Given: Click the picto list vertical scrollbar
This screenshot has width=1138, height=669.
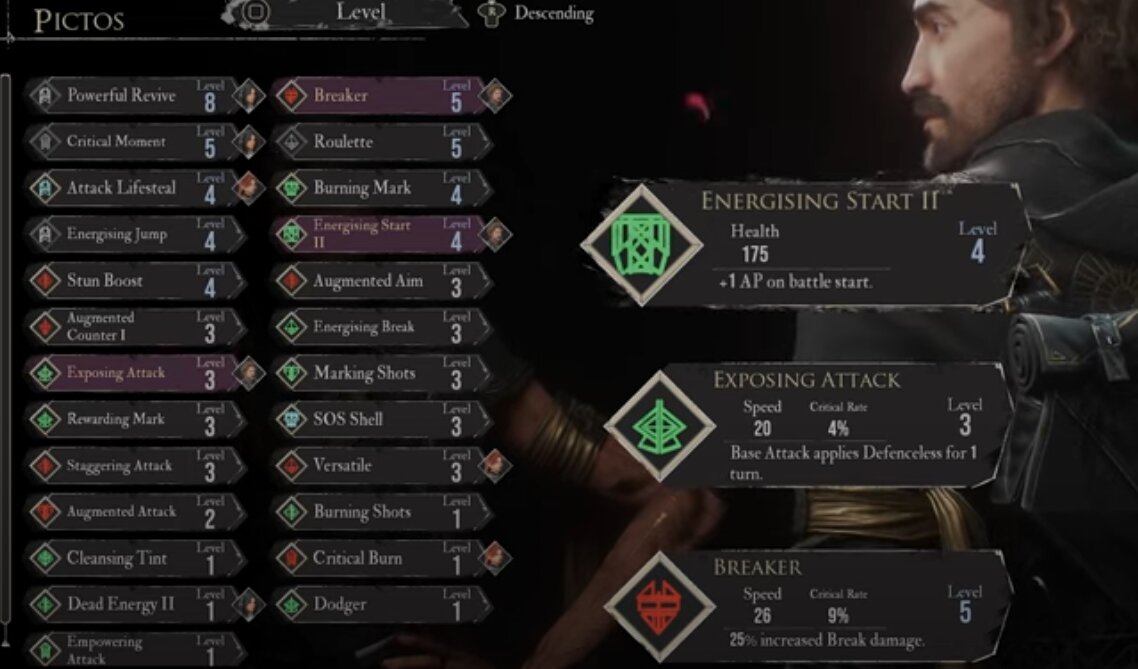Looking at the screenshot, I should [x=7, y=359].
